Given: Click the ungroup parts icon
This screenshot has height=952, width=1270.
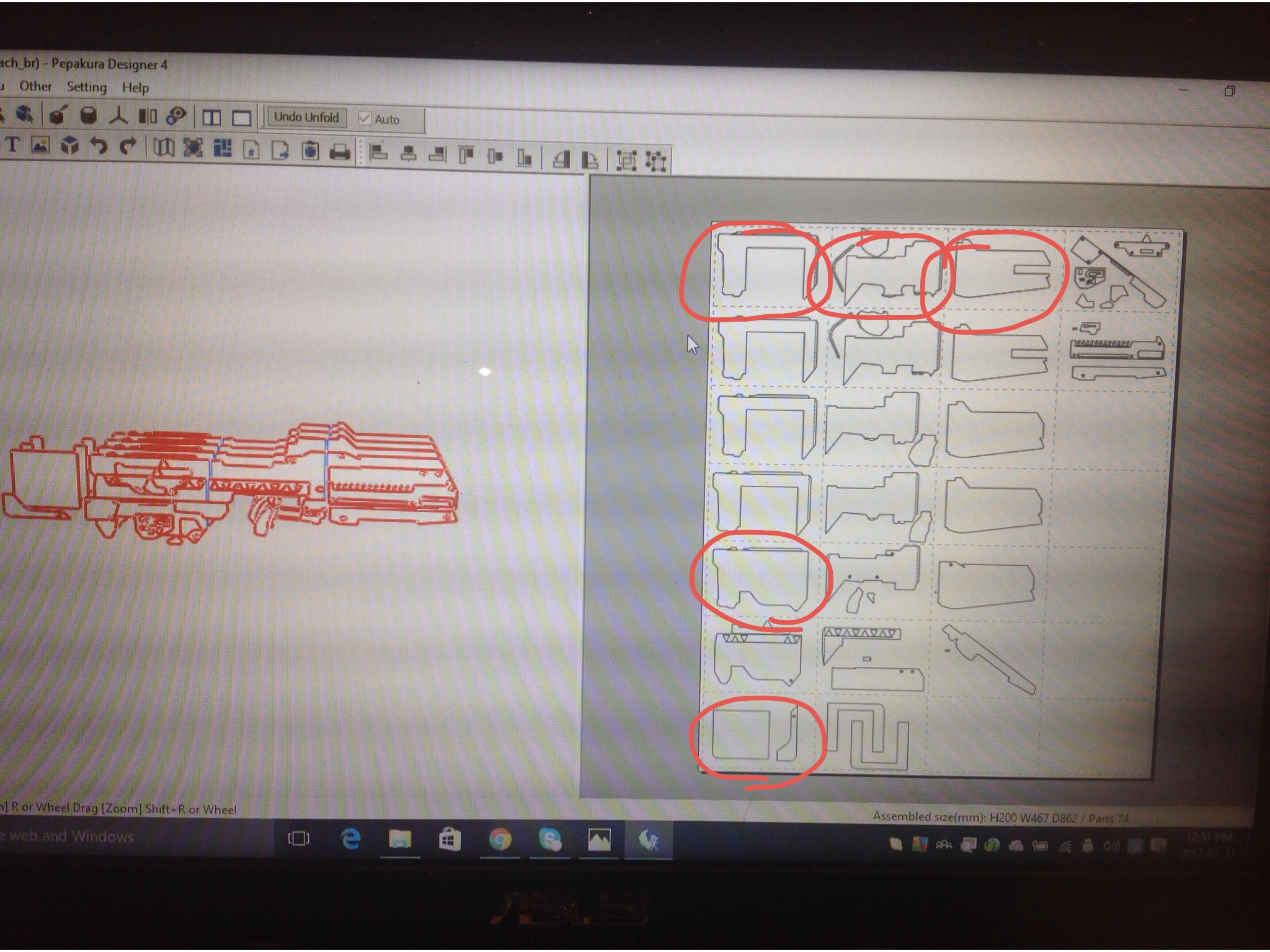Looking at the screenshot, I should pyautogui.click(x=656, y=162).
